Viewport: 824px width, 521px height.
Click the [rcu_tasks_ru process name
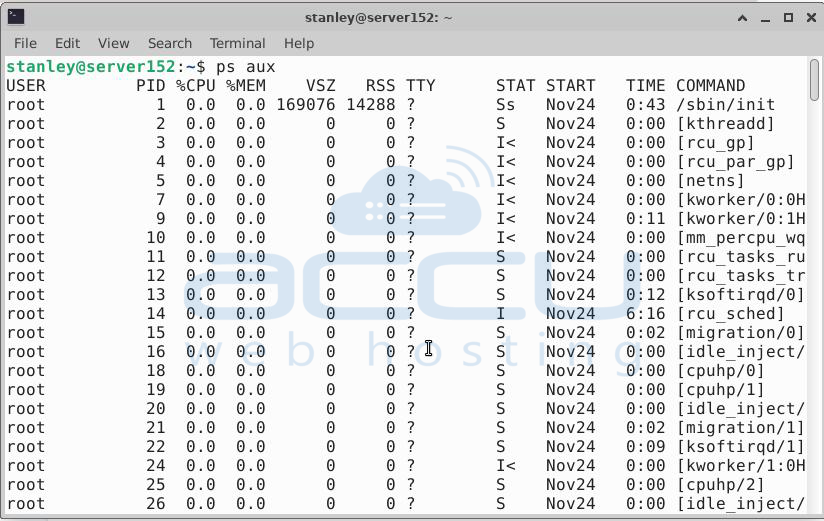[740, 257]
